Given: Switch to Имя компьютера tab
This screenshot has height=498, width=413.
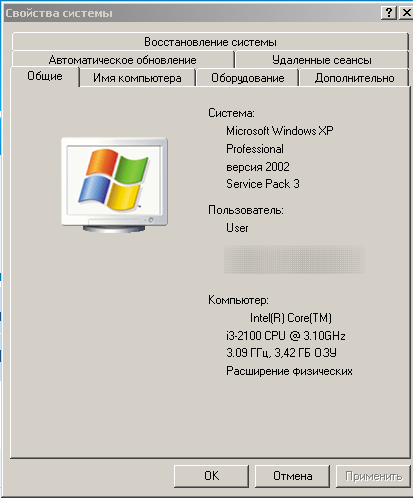Looking at the screenshot, I should [x=137, y=78].
